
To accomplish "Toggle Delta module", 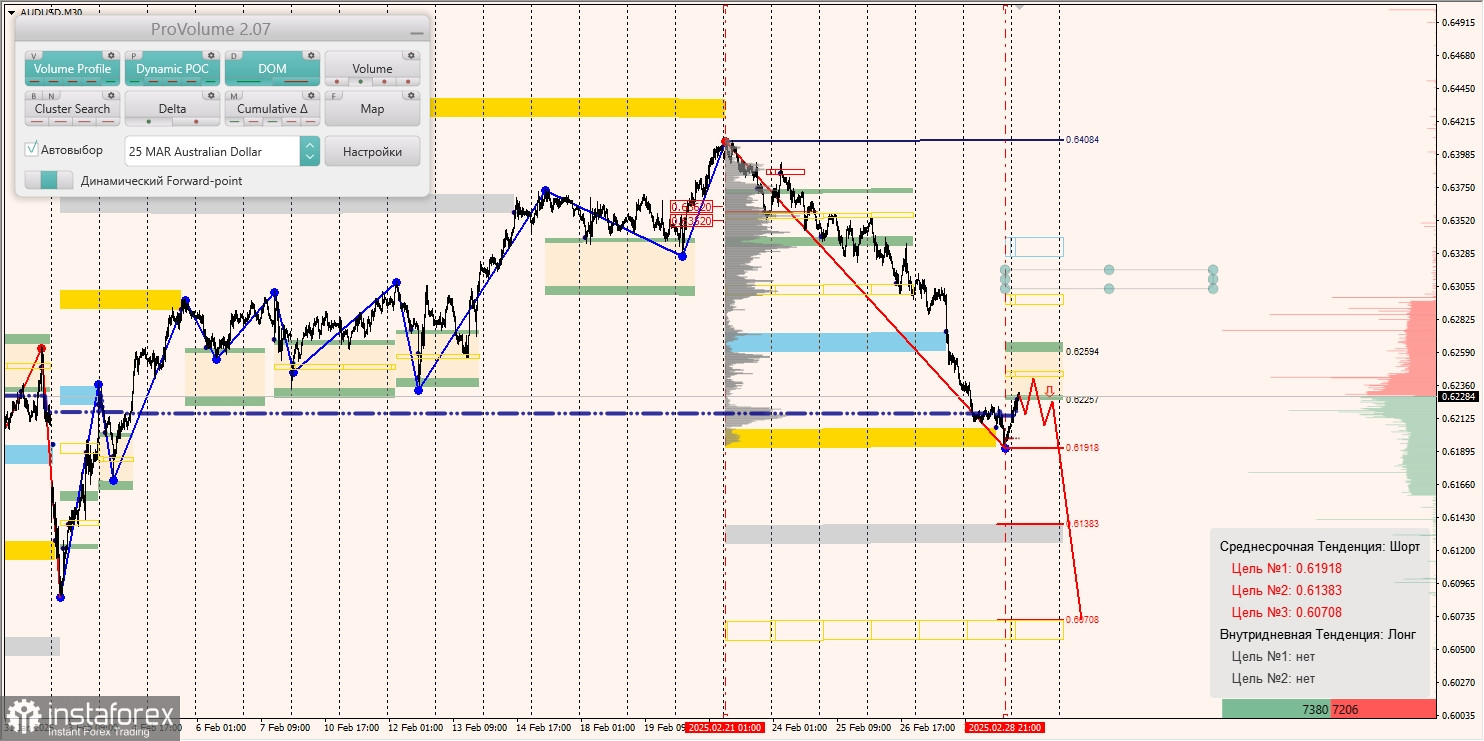I will [x=172, y=108].
